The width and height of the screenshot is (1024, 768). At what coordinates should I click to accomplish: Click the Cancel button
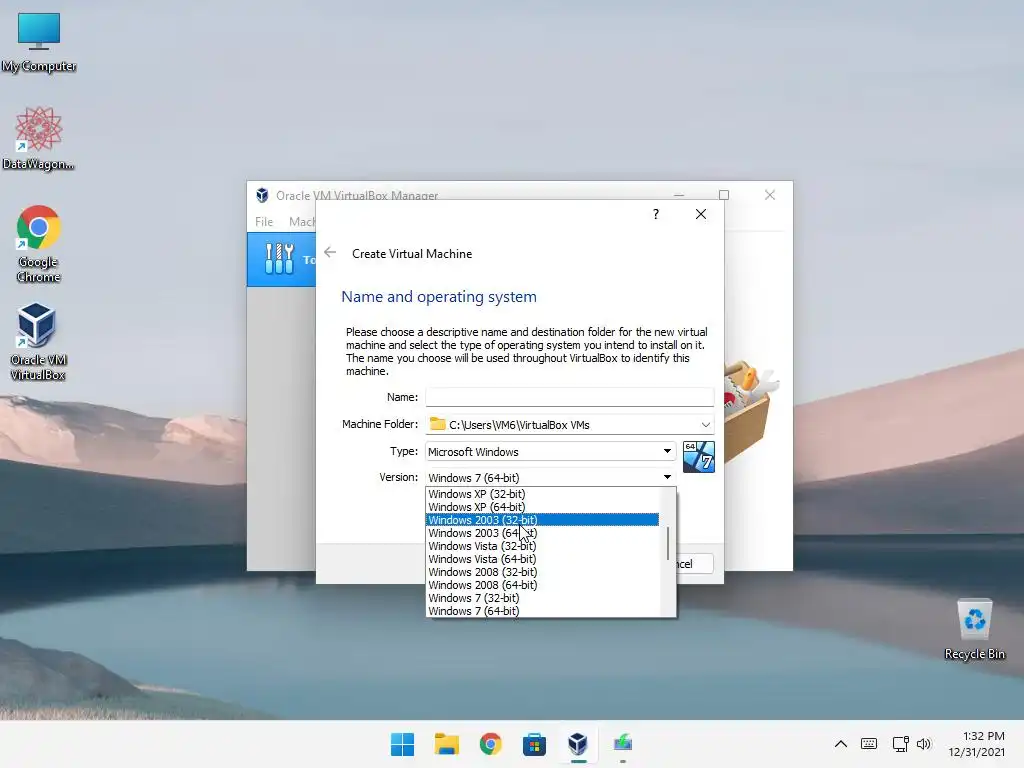click(694, 564)
